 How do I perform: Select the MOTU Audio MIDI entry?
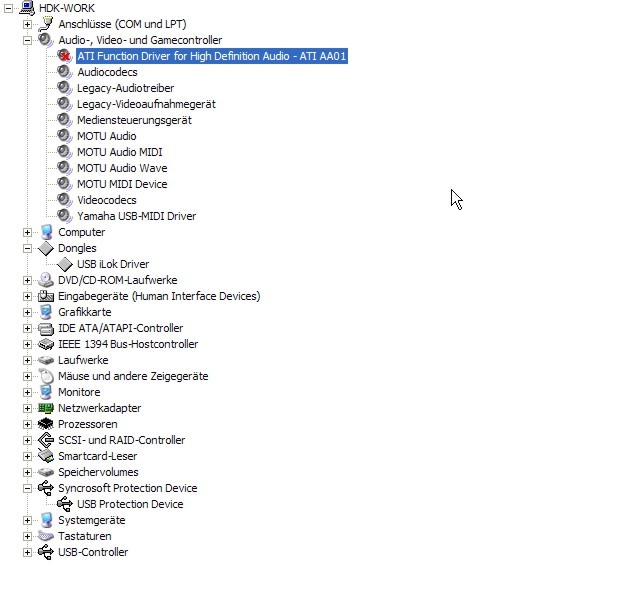click(x=120, y=152)
